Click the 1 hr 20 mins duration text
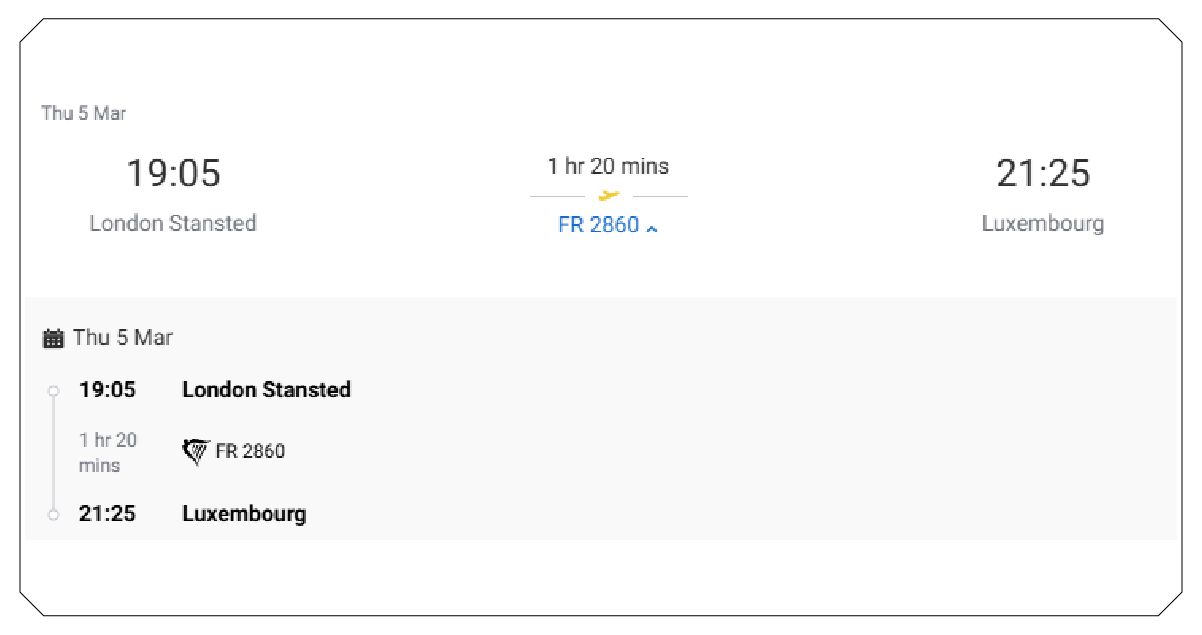The height and width of the screenshot is (635, 1202). (x=607, y=166)
